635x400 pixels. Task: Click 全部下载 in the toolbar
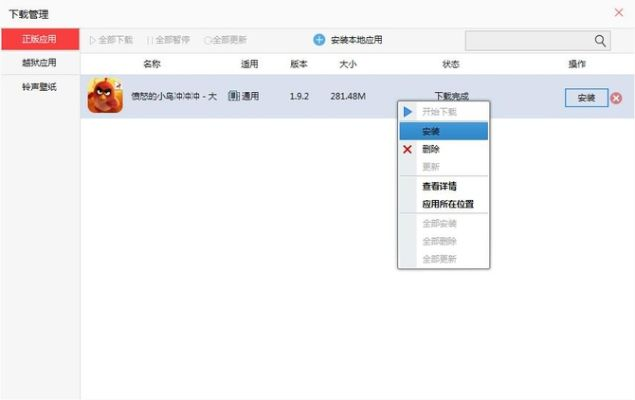coord(111,40)
